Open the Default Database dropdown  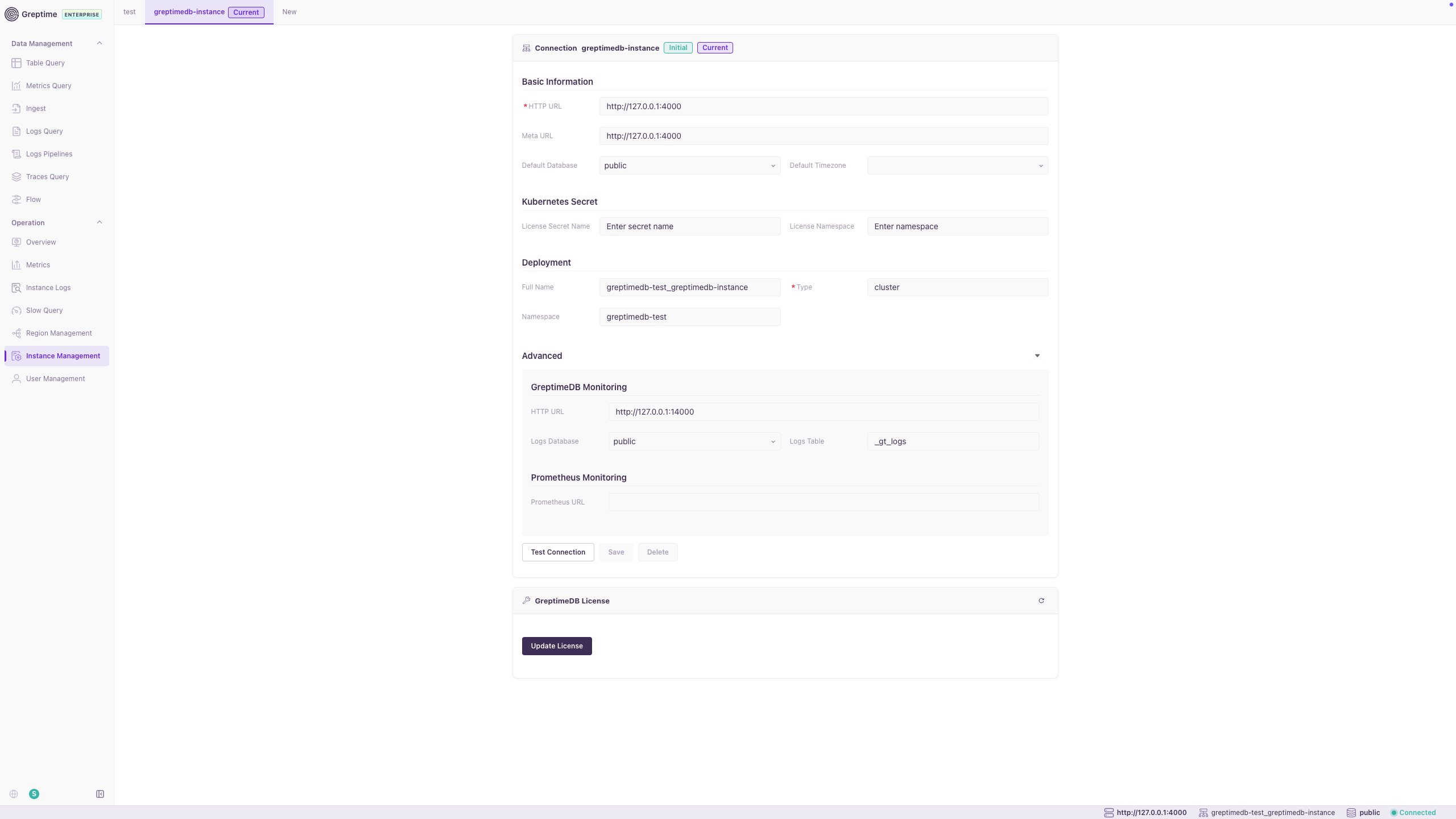[x=689, y=166]
